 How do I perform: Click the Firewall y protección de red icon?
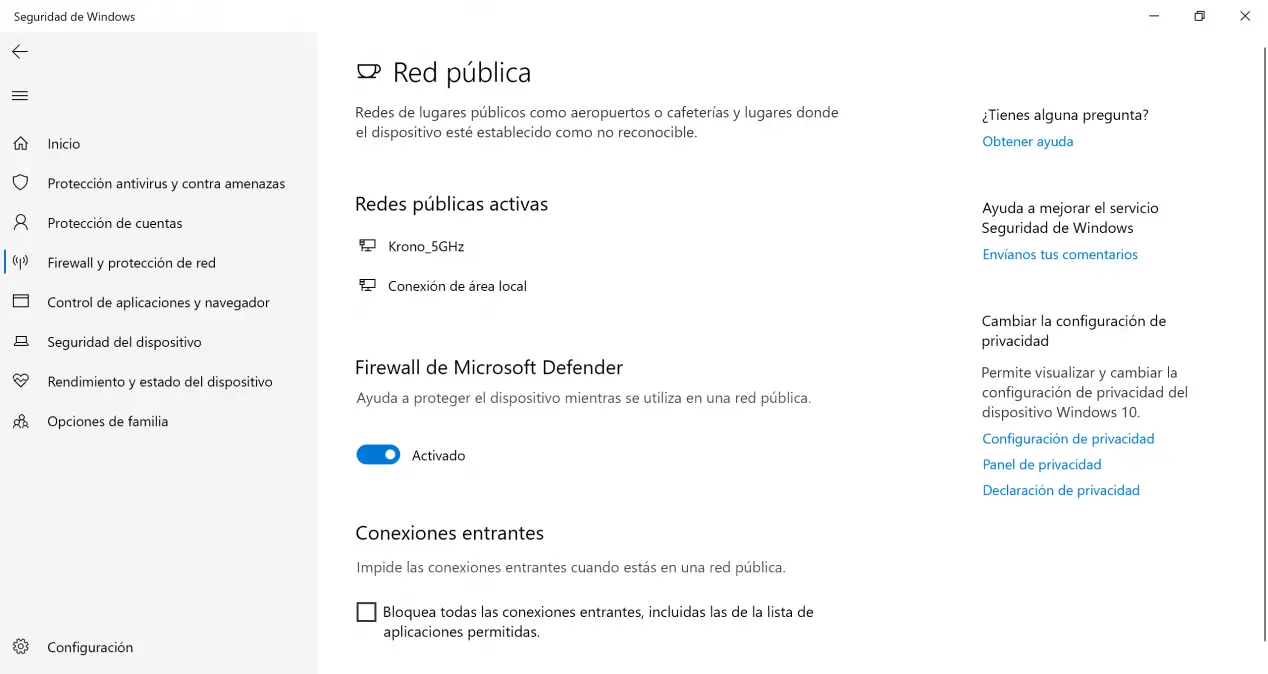coord(20,263)
